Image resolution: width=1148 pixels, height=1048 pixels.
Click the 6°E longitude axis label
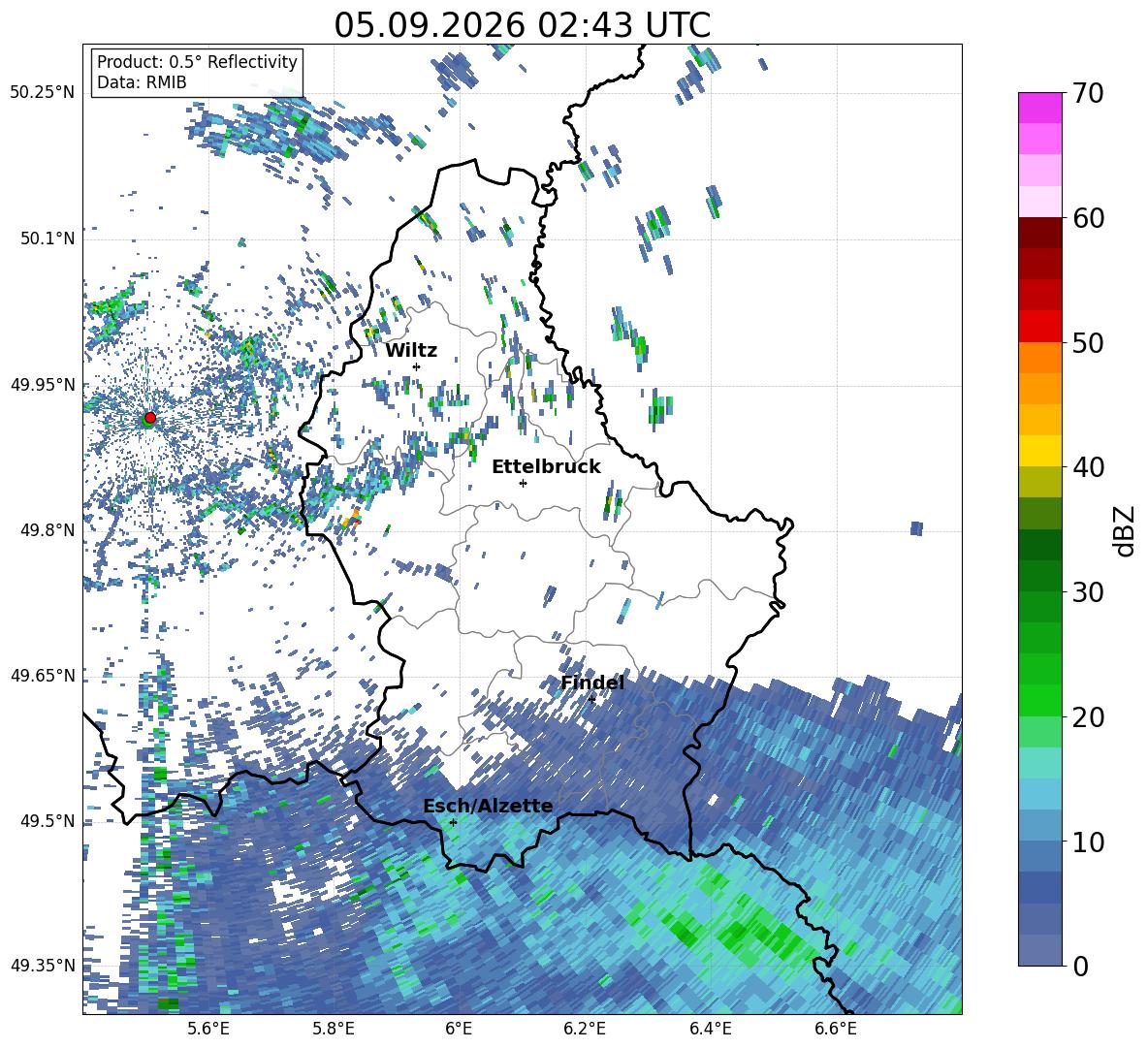click(459, 1029)
